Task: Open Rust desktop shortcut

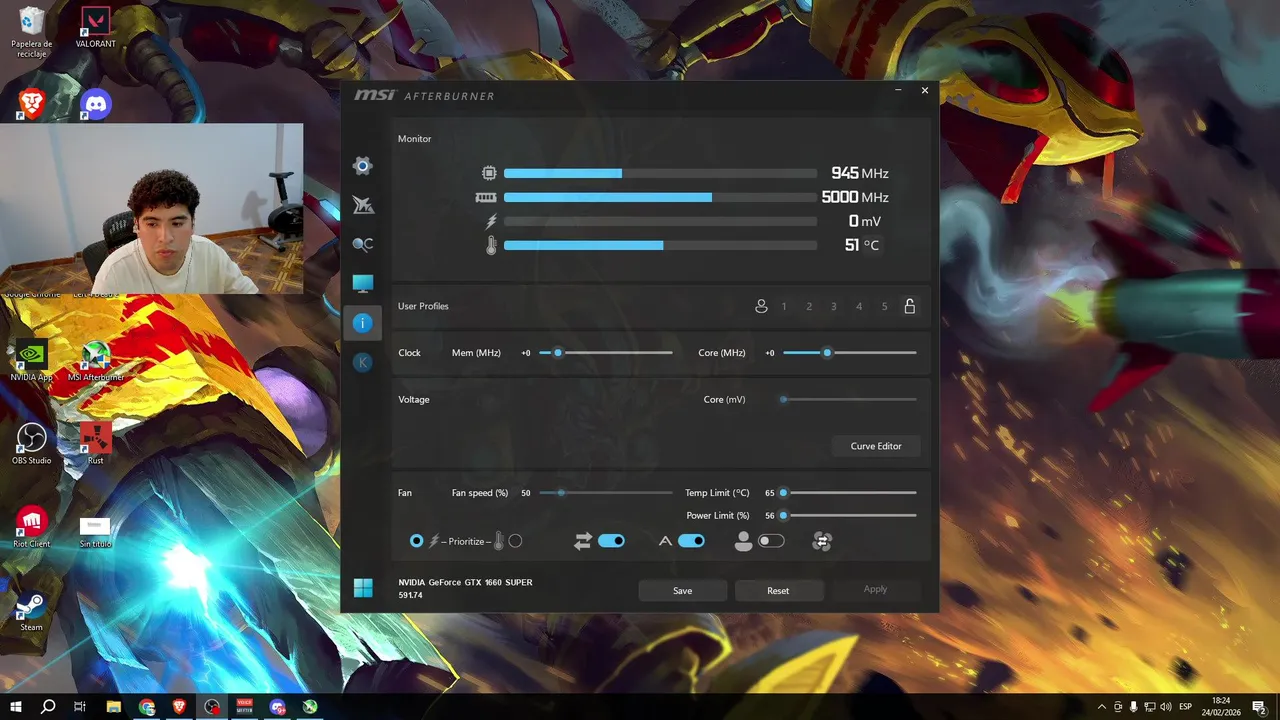Action: pos(96,444)
